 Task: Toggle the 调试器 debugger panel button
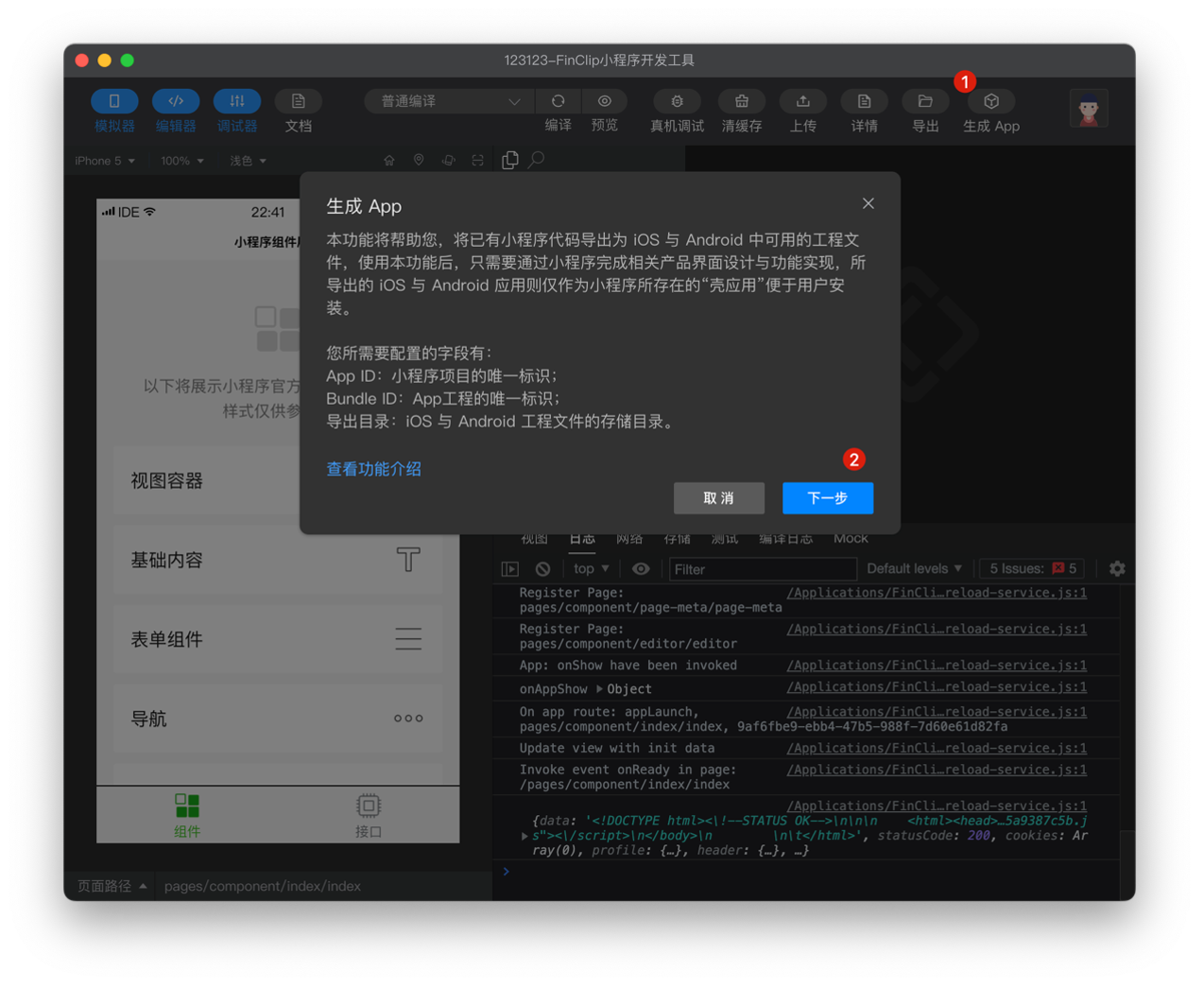coord(237,101)
